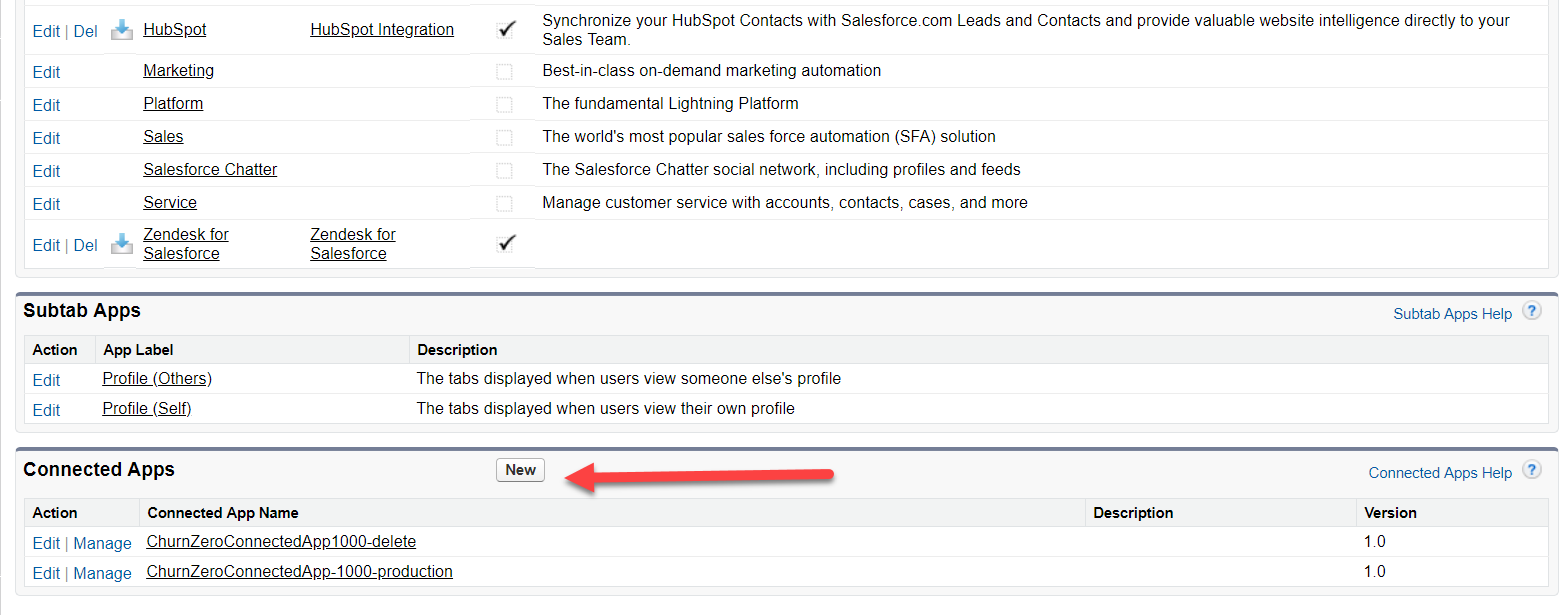Click the Description header in Connected Apps table
This screenshot has height=615, width=1568.
[x=1133, y=512]
